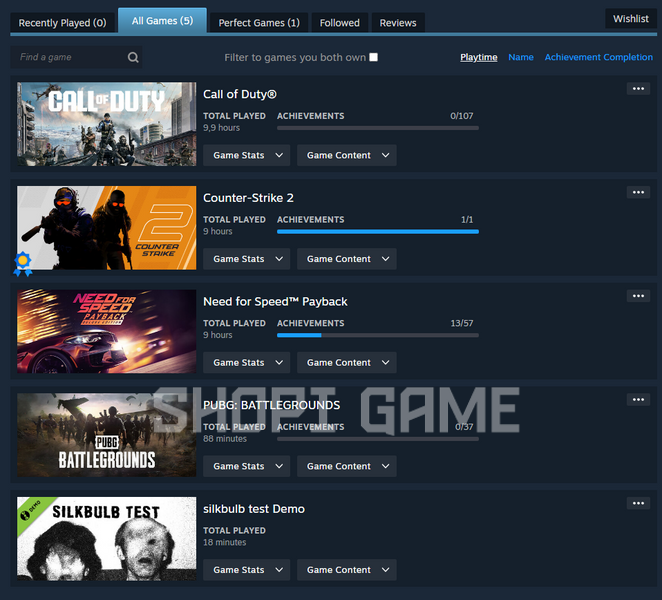Go to the Followed tab

pos(340,23)
